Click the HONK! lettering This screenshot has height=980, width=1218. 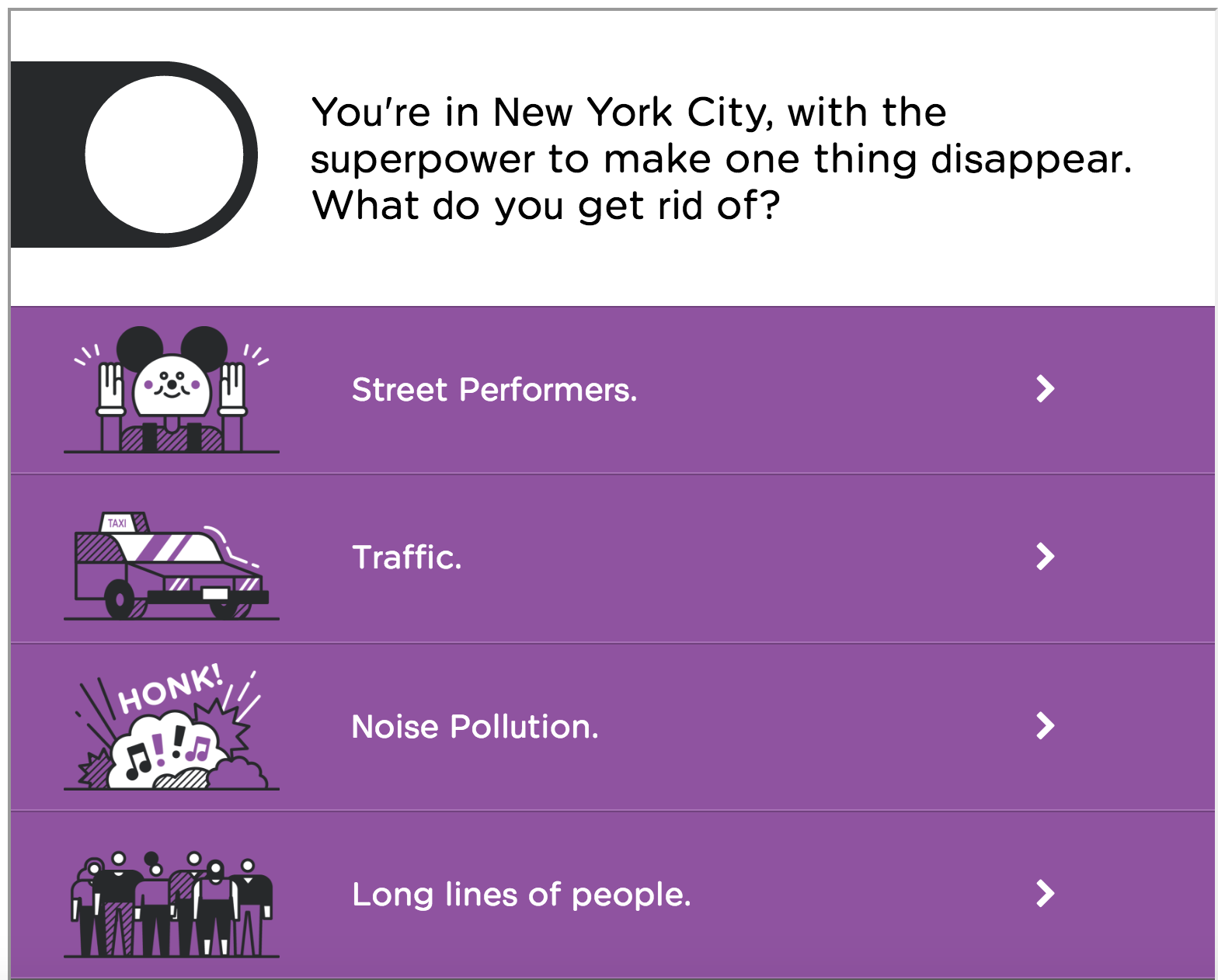click(x=170, y=689)
